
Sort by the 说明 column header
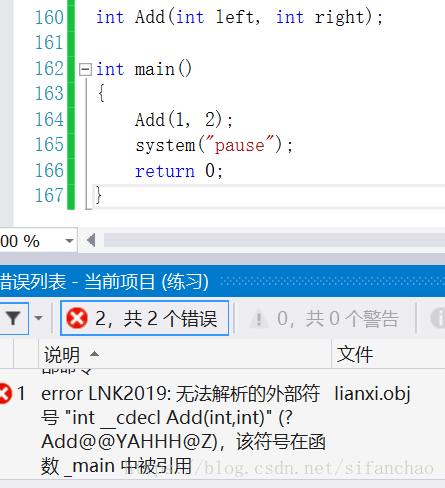point(185,354)
